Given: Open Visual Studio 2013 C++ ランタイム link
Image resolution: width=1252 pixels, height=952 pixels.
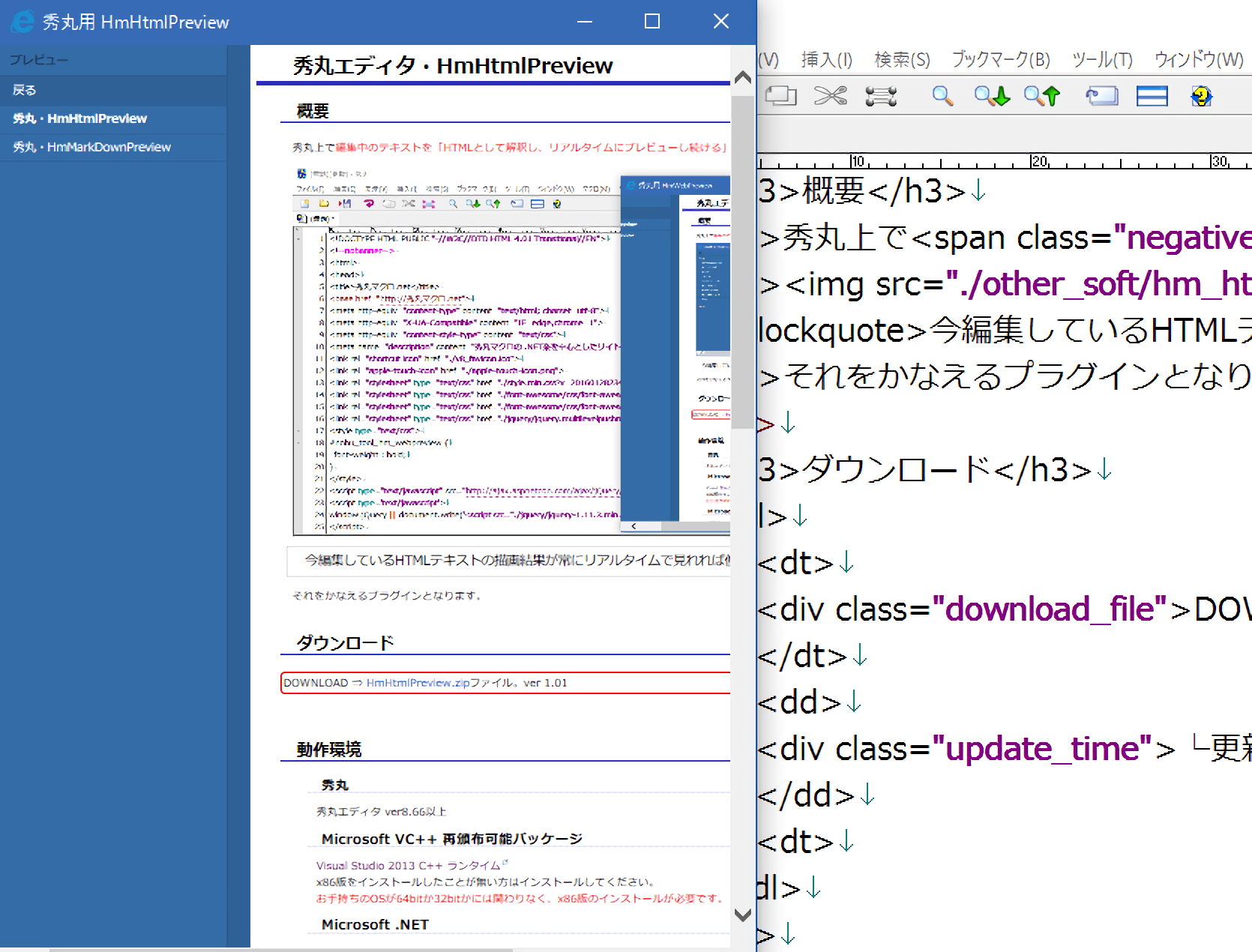Looking at the screenshot, I should coord(408,865).
